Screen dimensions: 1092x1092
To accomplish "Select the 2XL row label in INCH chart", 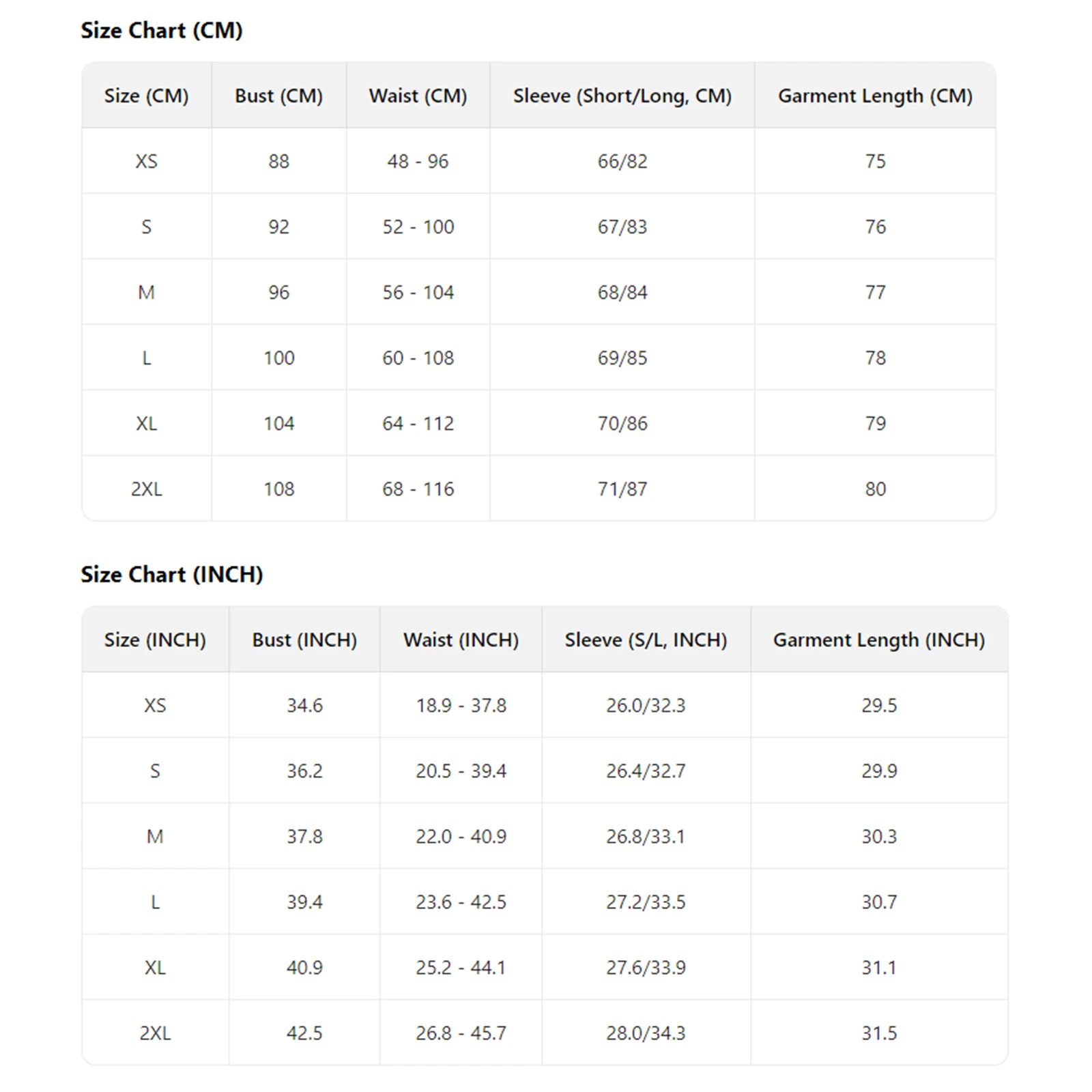I will (155, 1033).
